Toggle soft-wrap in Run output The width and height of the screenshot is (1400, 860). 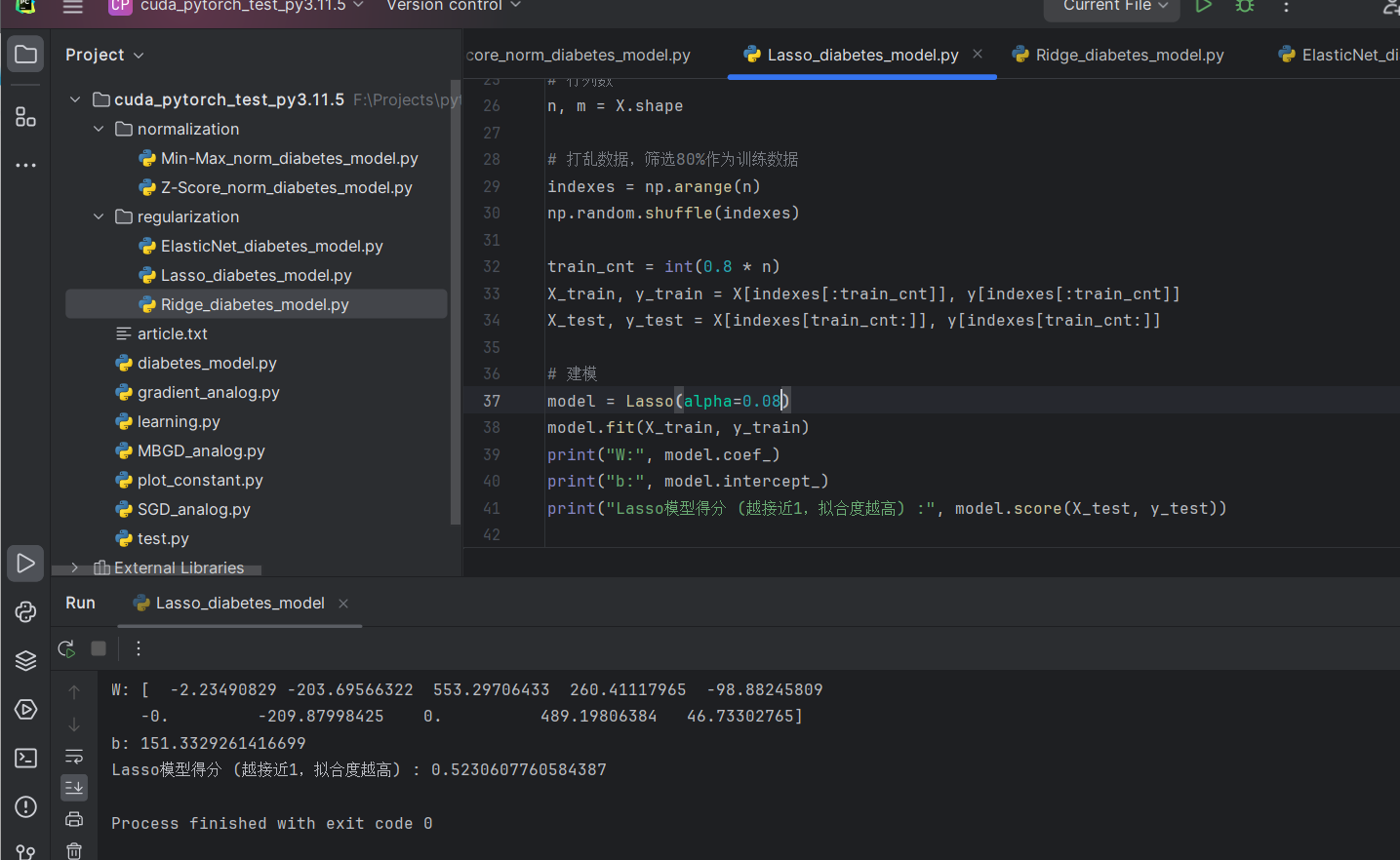[x=74, y=756]
